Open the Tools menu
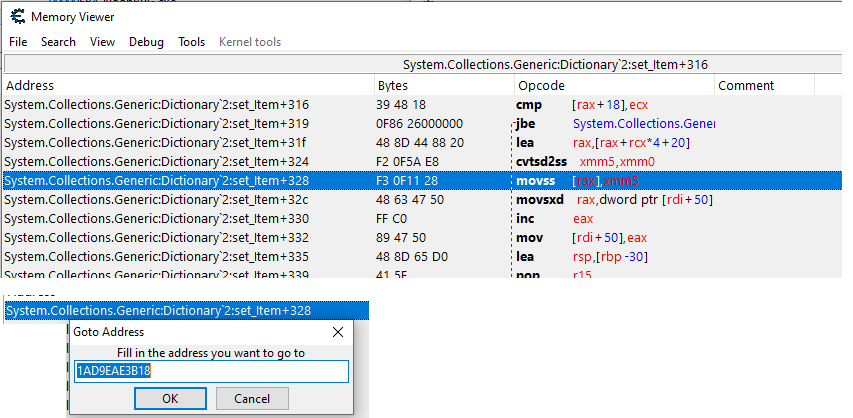Image resolution: width=853 pixels, height=418 pixels. click(x=191, y=42)
